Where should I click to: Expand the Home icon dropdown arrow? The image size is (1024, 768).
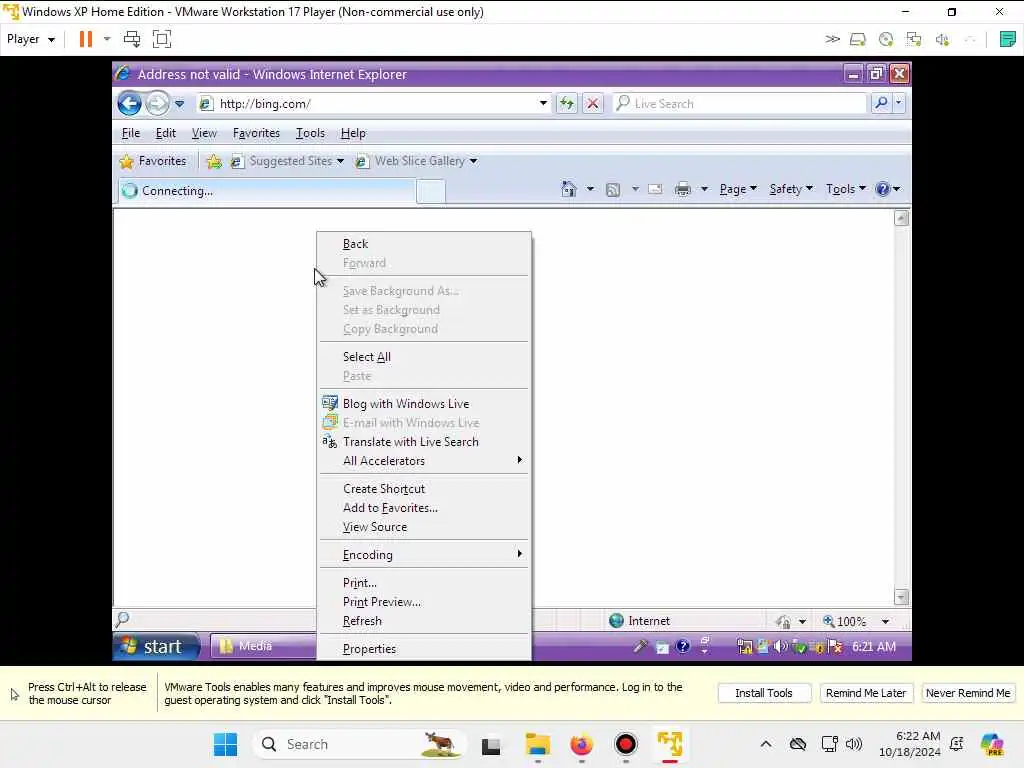click(x=590, y=189)
